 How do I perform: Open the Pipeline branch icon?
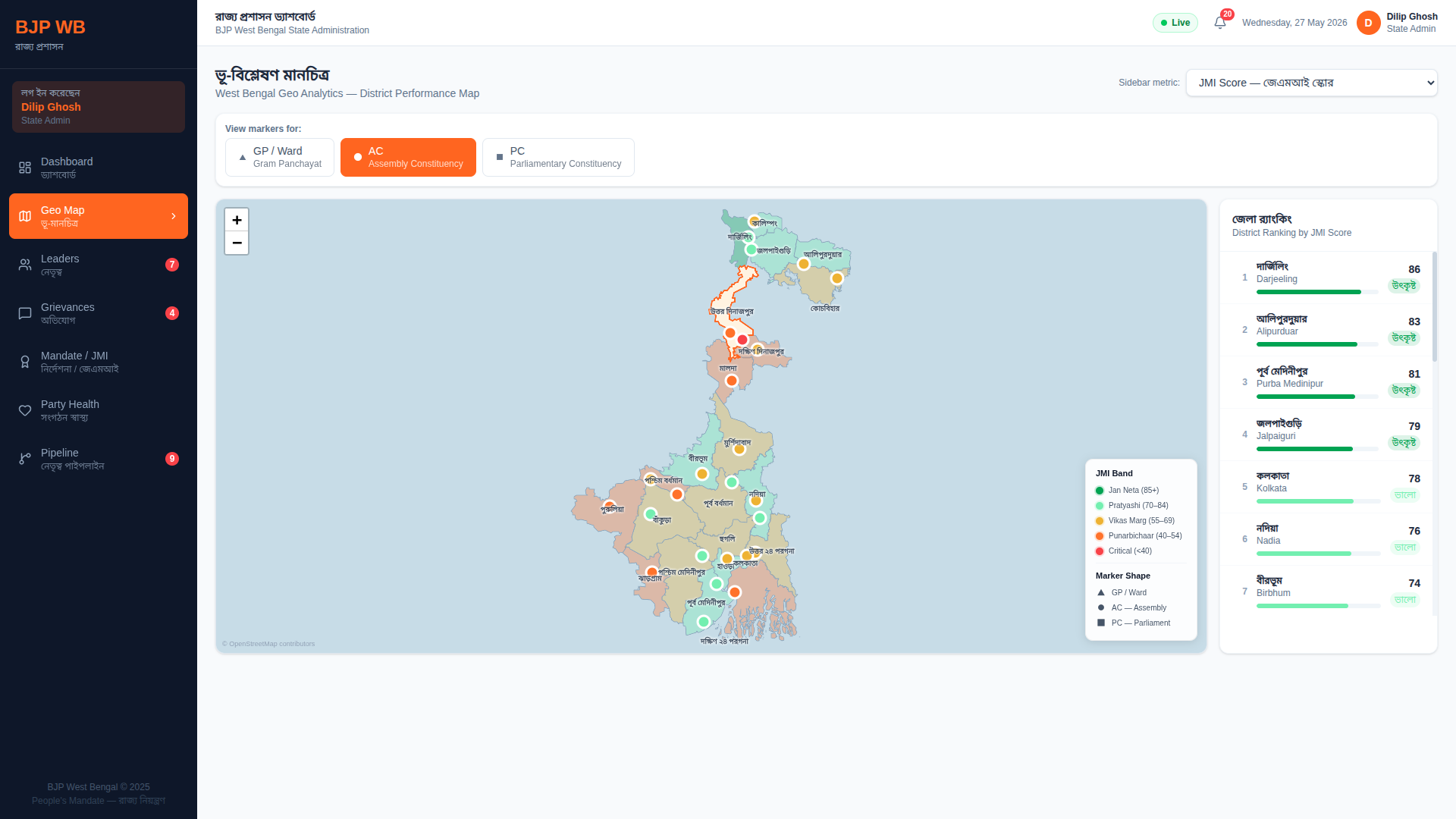[x=25, y=459]
